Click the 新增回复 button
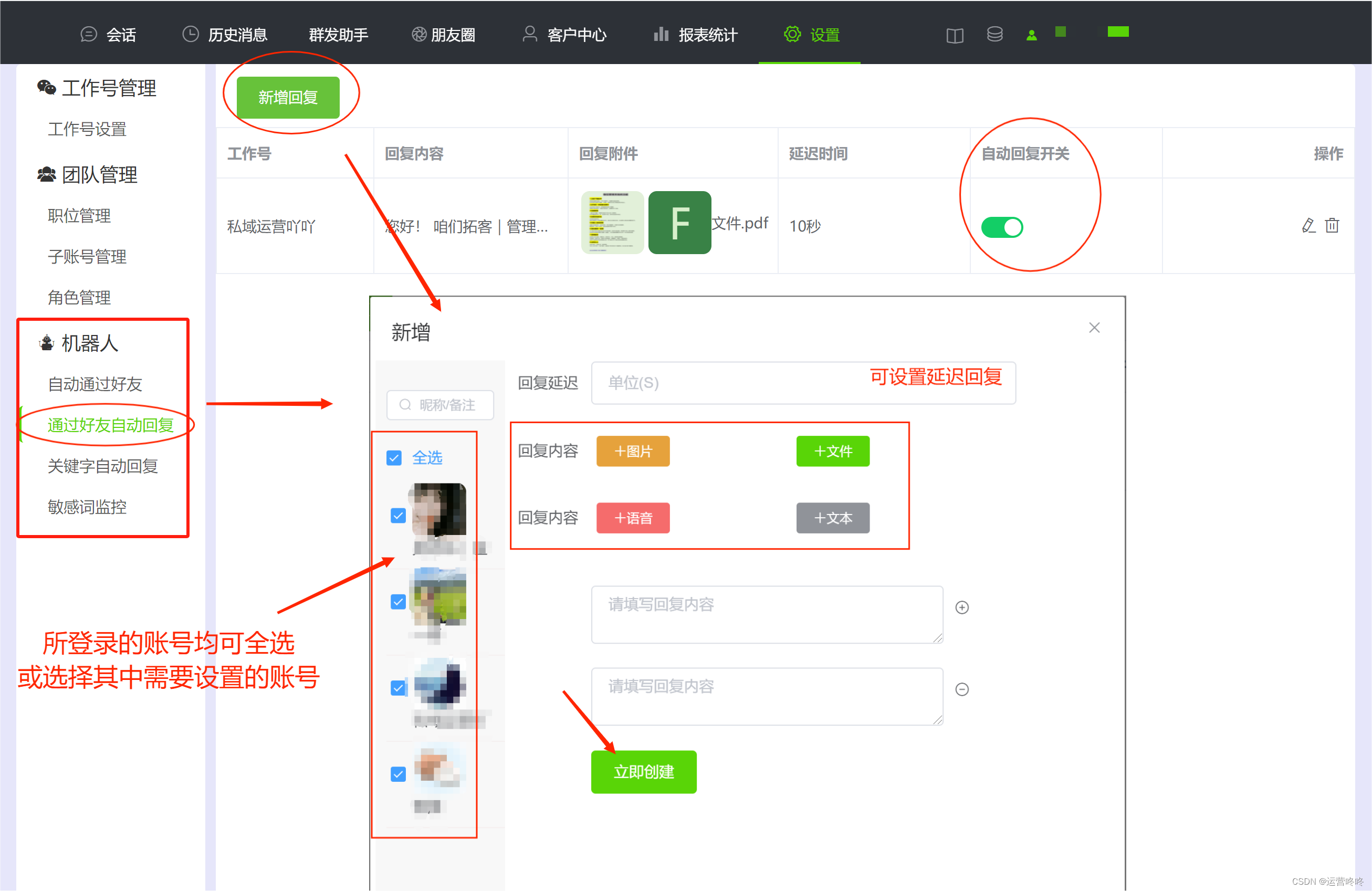1372x891 pixels. point(288,96)
